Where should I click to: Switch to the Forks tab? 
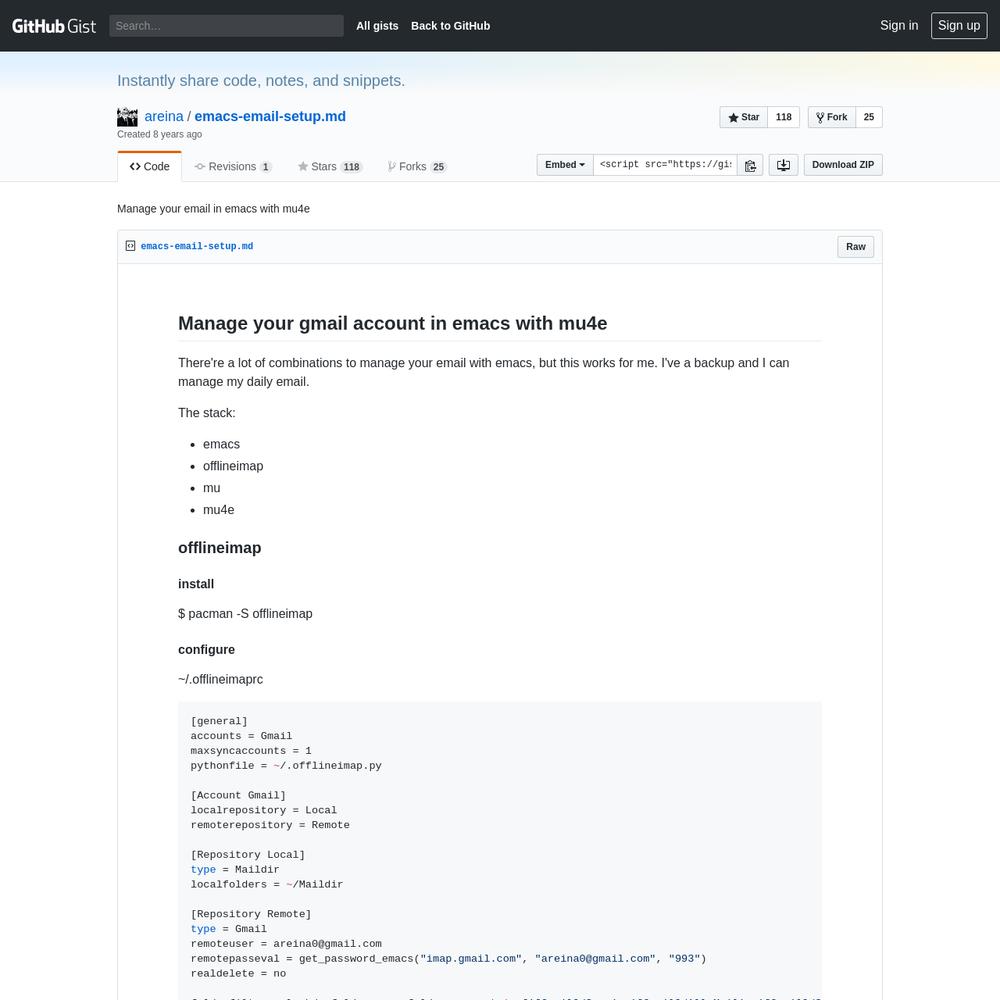pos(416,166)
